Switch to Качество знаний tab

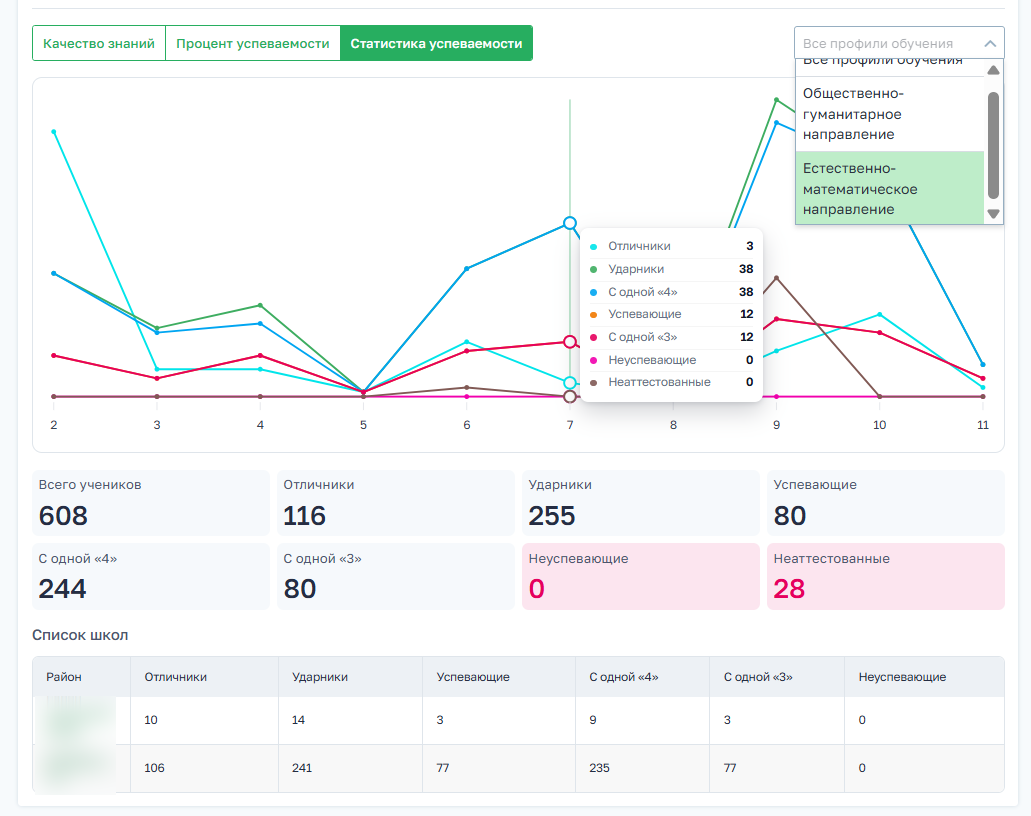tap(99, 43)
